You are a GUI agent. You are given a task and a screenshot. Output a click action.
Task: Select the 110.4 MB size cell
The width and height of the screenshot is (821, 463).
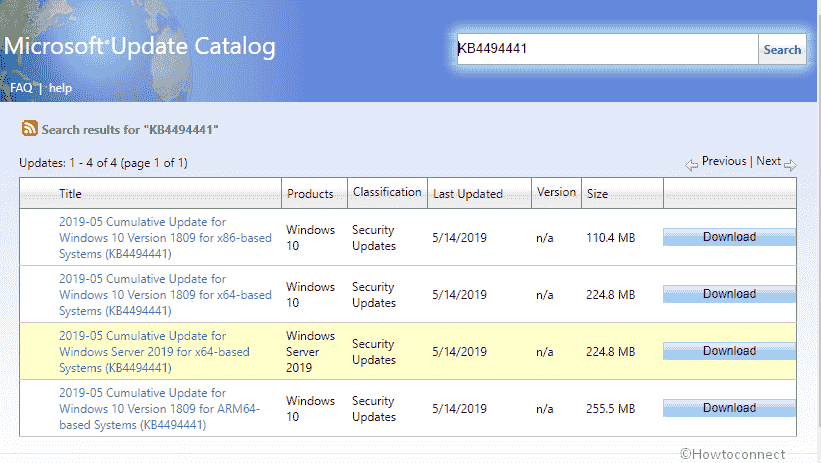click(x=611, y=238)
